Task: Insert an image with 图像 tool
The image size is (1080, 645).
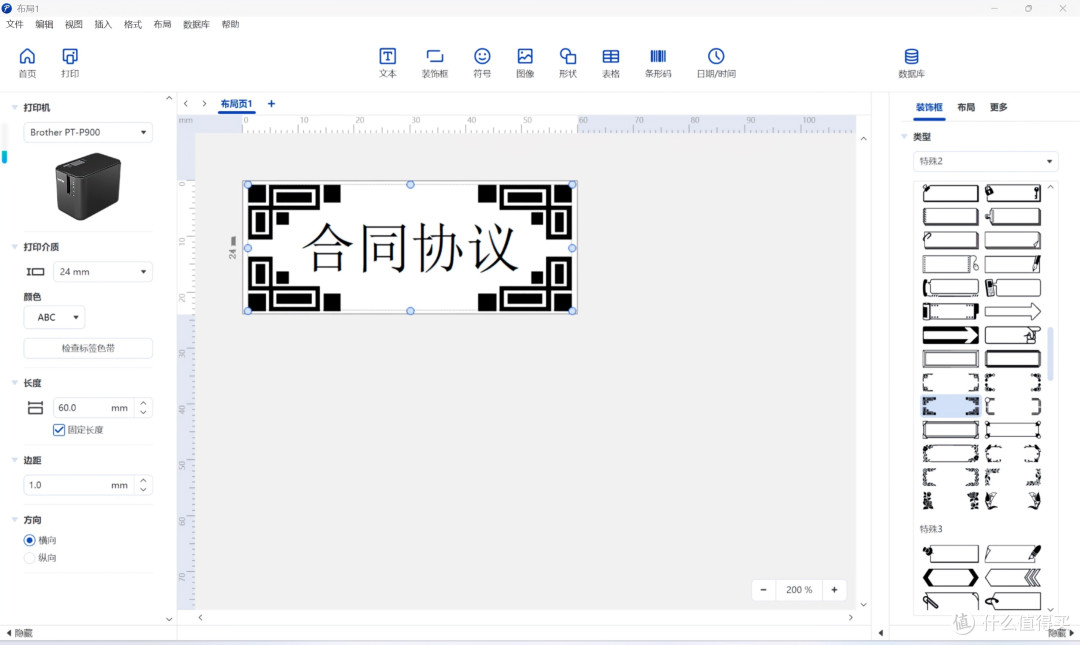Action: tap(525, 62)
